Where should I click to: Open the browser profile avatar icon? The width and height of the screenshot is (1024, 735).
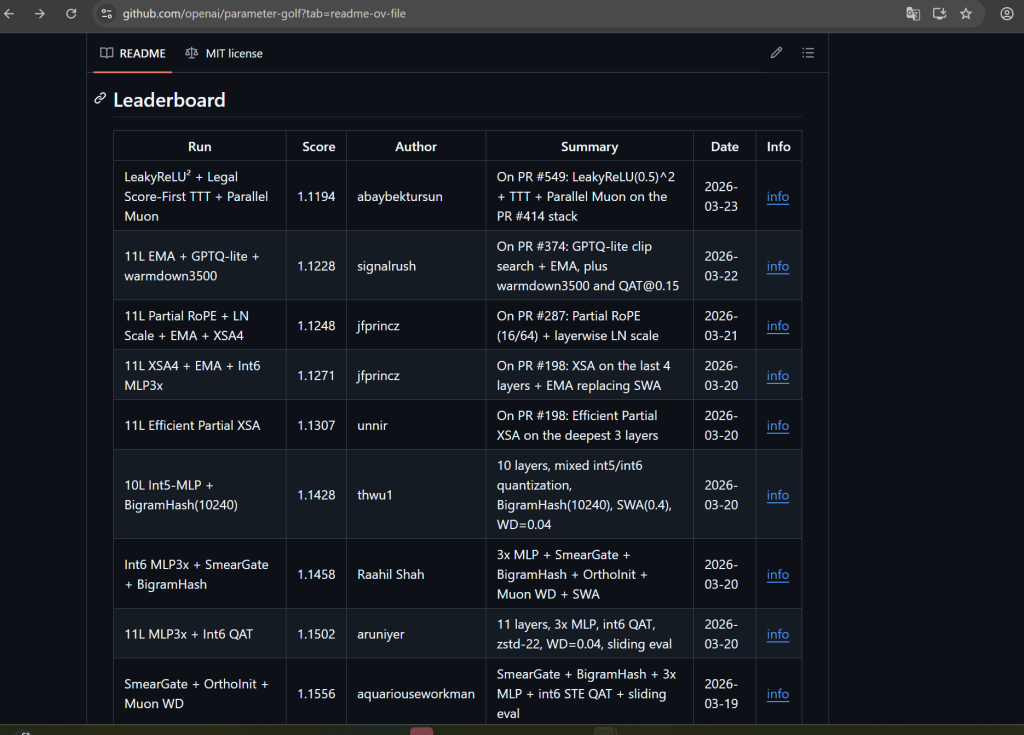pyautogui.click(x=1006, y=14)
